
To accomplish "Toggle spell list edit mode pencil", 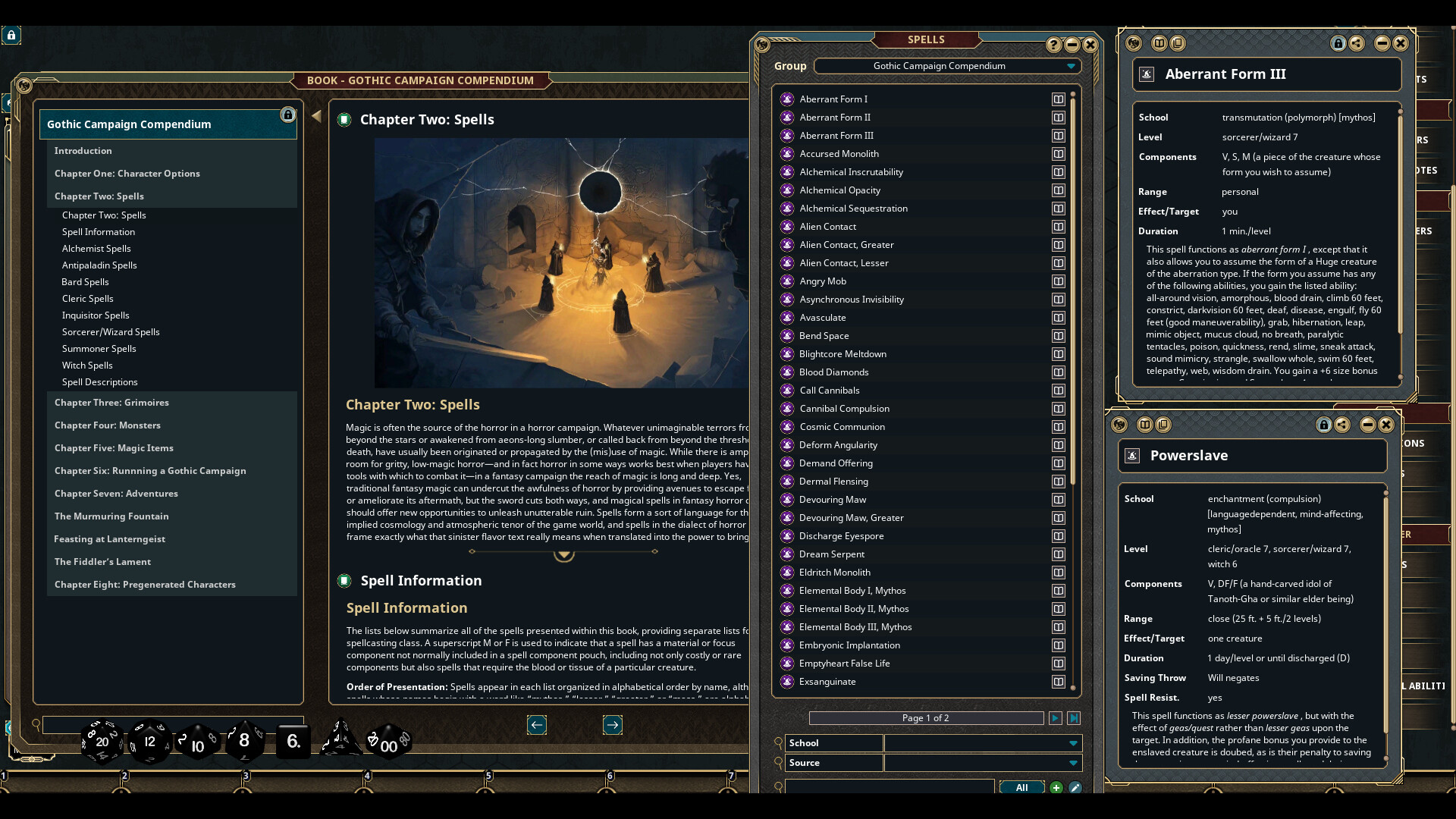I will point(1075,787).
